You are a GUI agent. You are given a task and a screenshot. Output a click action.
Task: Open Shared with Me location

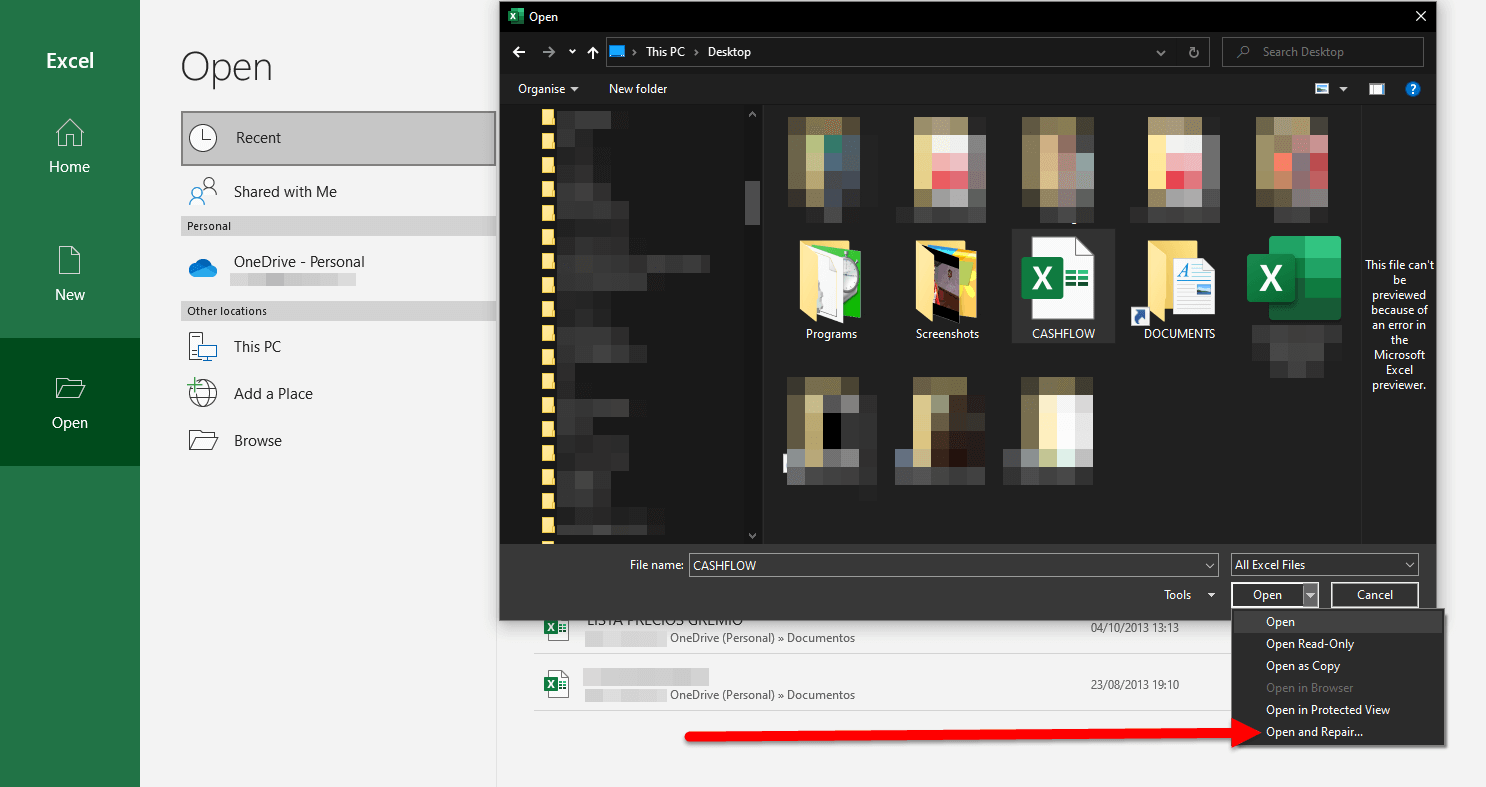338,191
